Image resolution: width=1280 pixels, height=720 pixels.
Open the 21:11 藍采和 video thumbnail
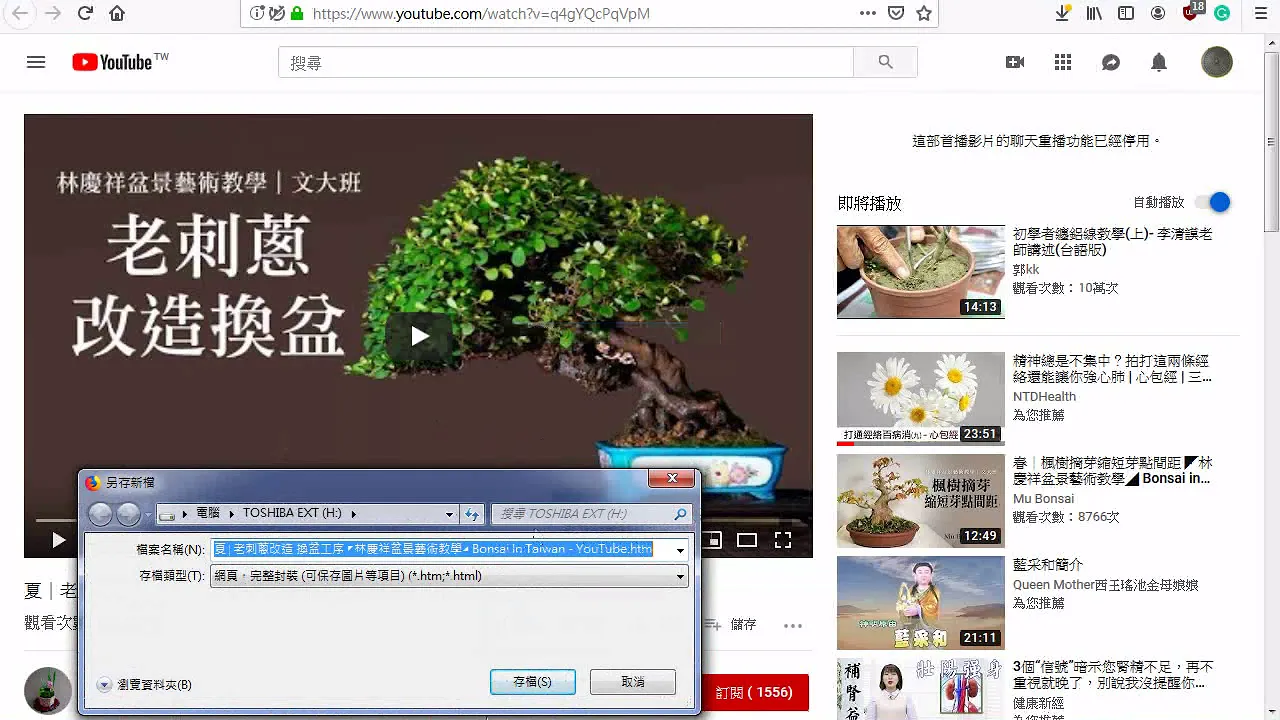point(920,603)
